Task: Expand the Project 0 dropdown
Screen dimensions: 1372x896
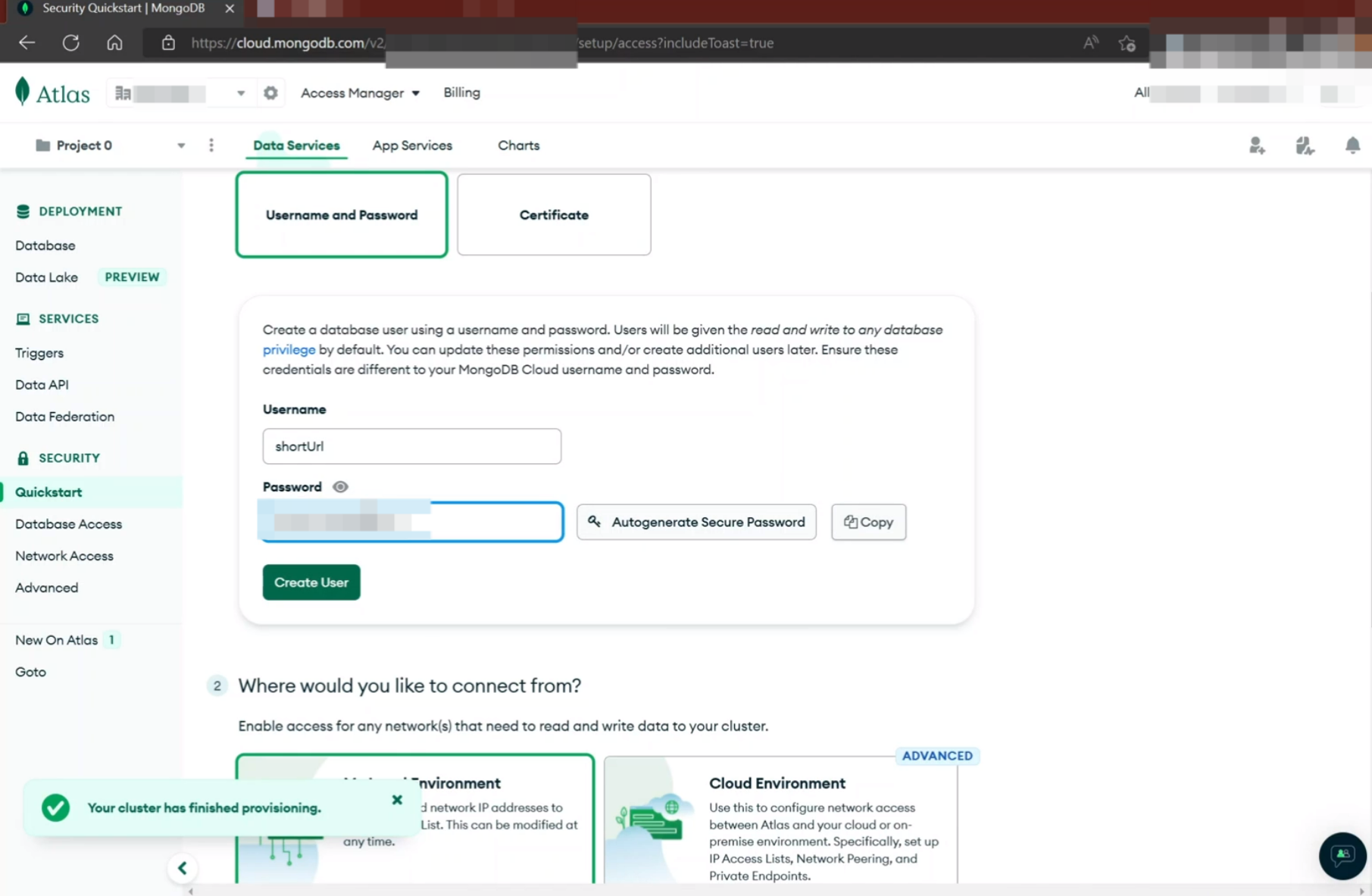Action: (180, 145)
